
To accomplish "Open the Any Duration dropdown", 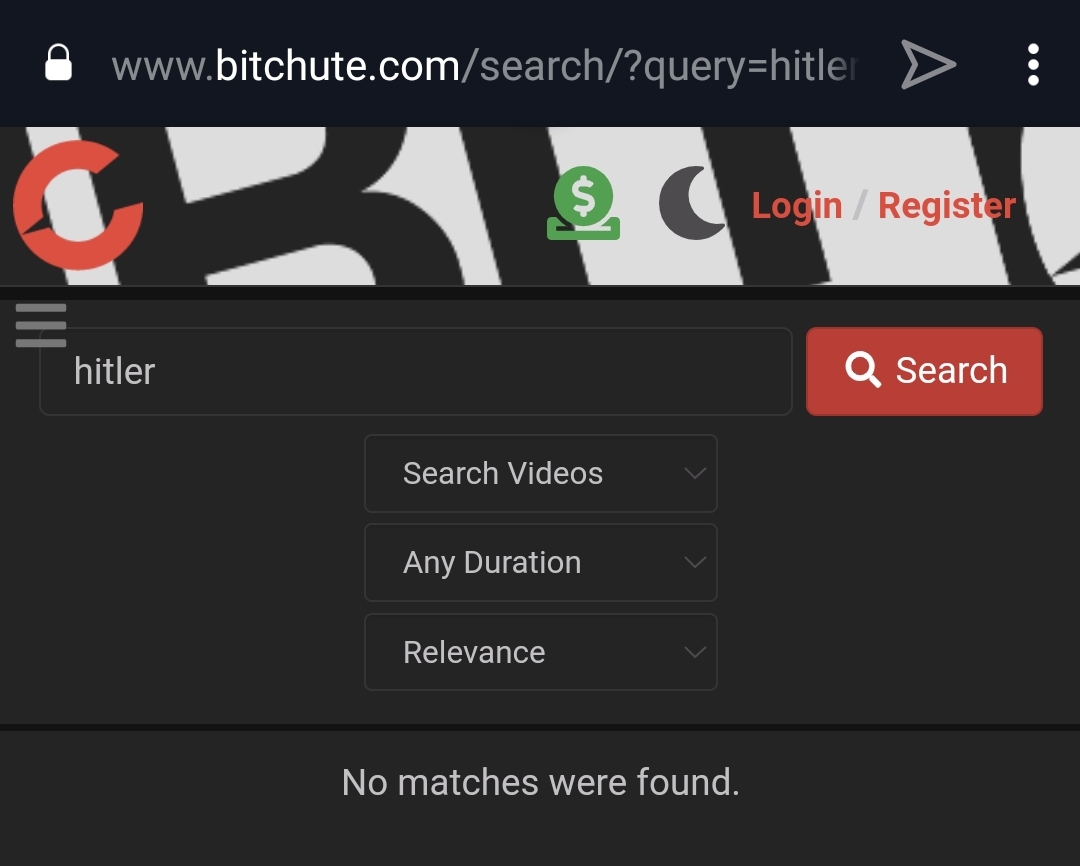I will 541,562.
